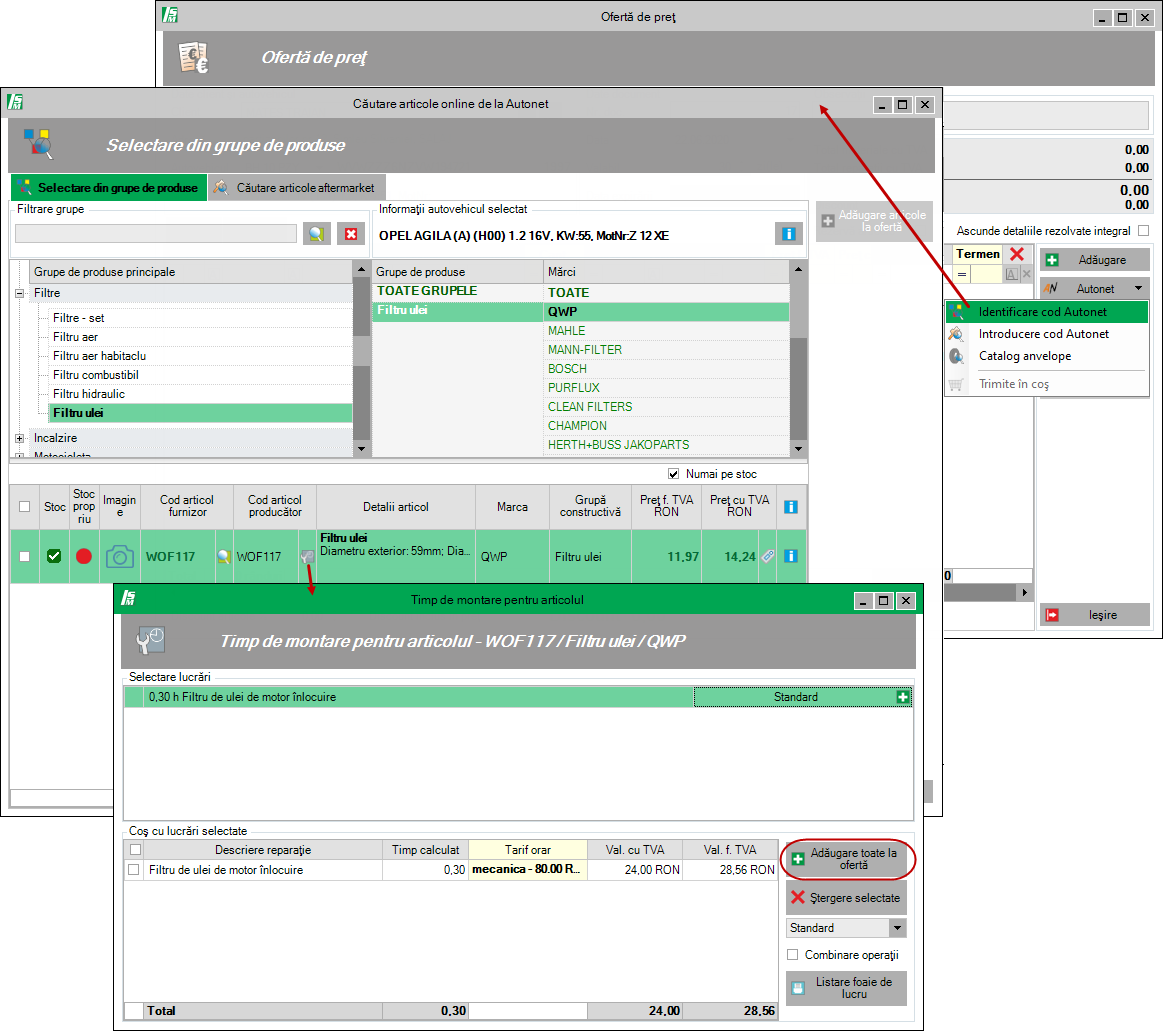Select Filtru combustibil in the tree

96,375
